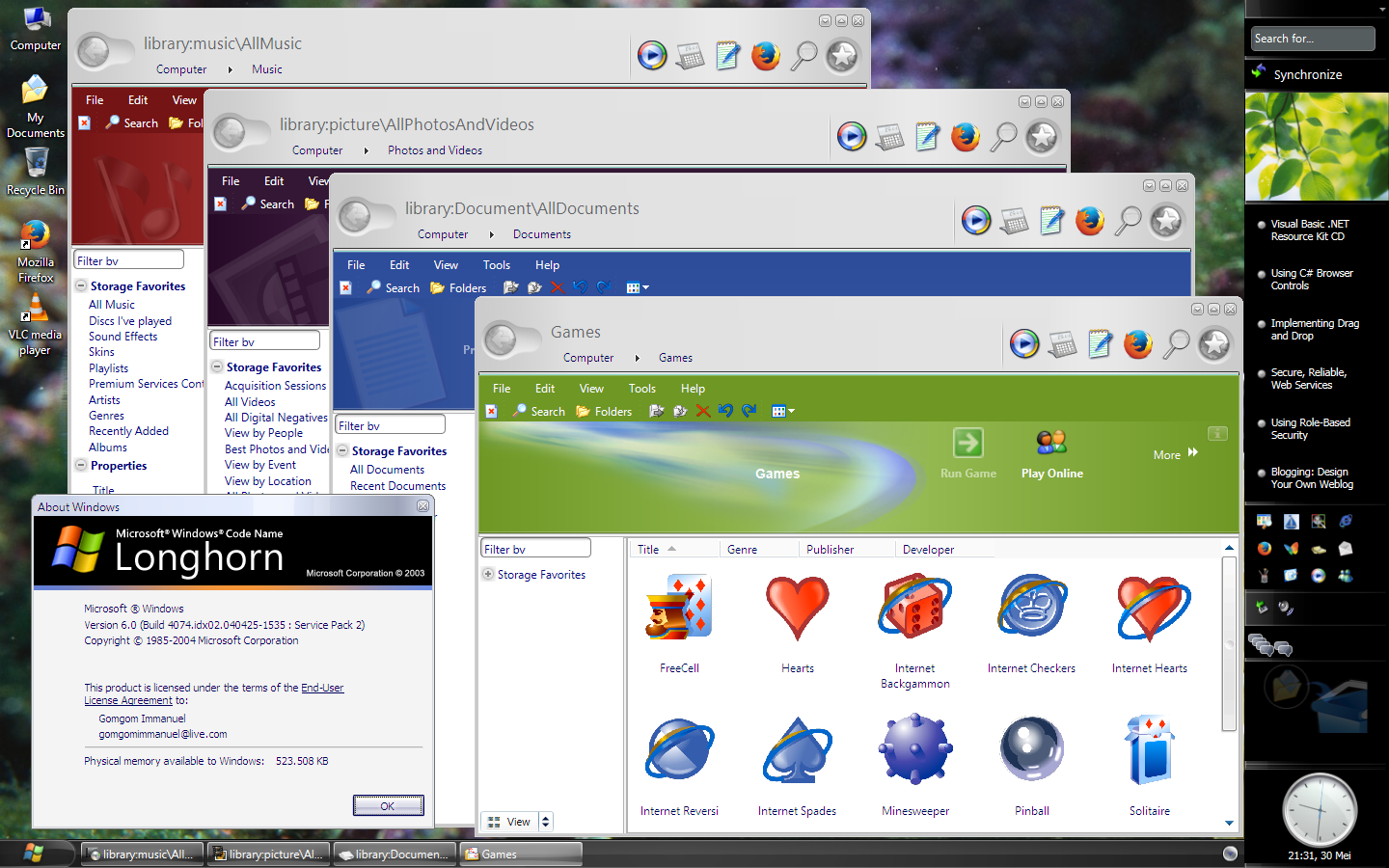
Task: Click Media Player icon in AllMusic window header
Action: [x=652, y=56]
